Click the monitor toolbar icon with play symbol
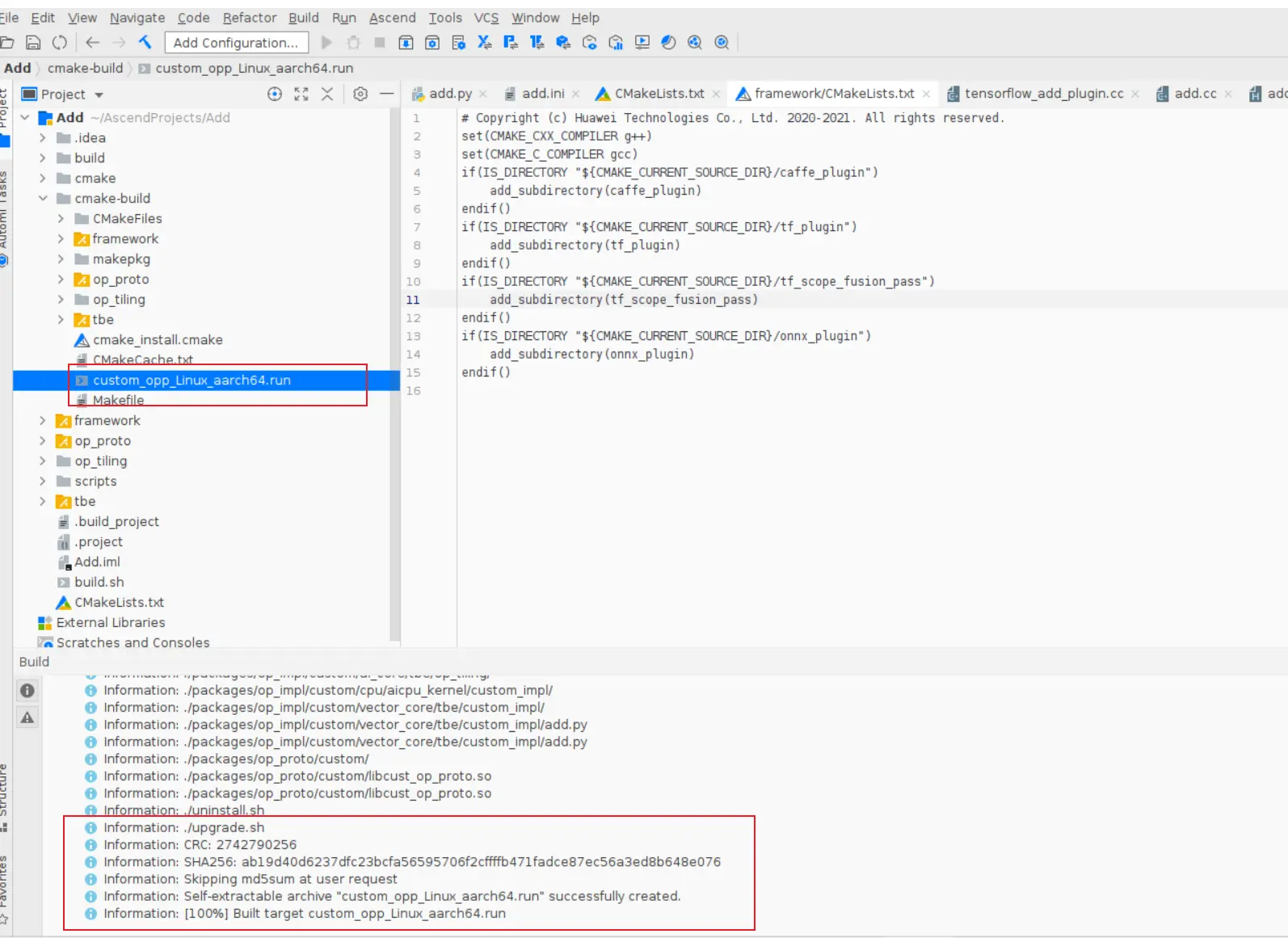 (x=642, y=43)
